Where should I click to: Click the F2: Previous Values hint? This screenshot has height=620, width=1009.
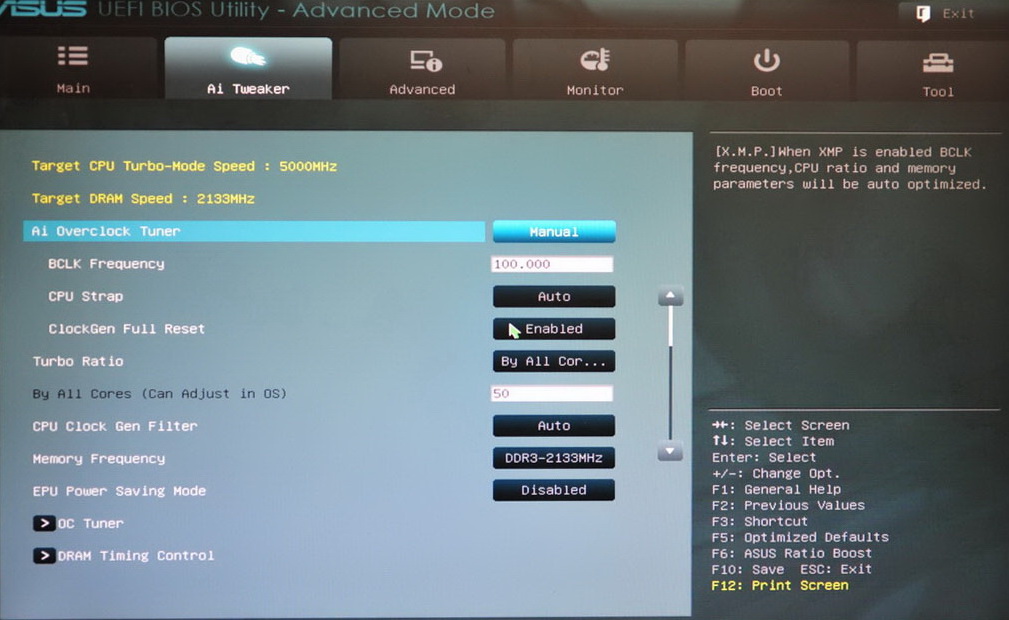(788, 505)
